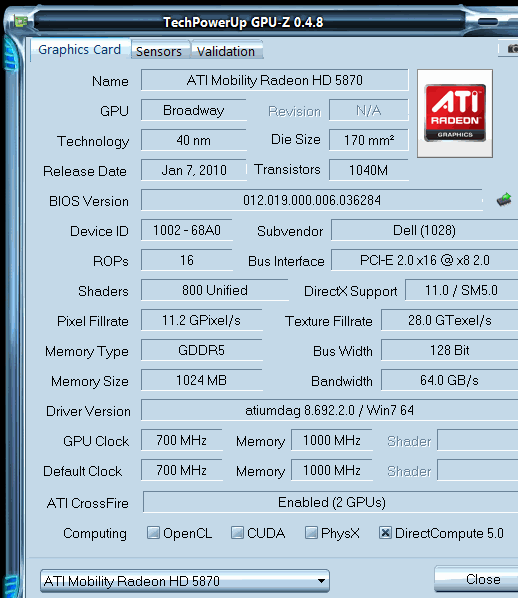
Task: Click the Shaders value 800 Unified
Action: coord(215,290)
